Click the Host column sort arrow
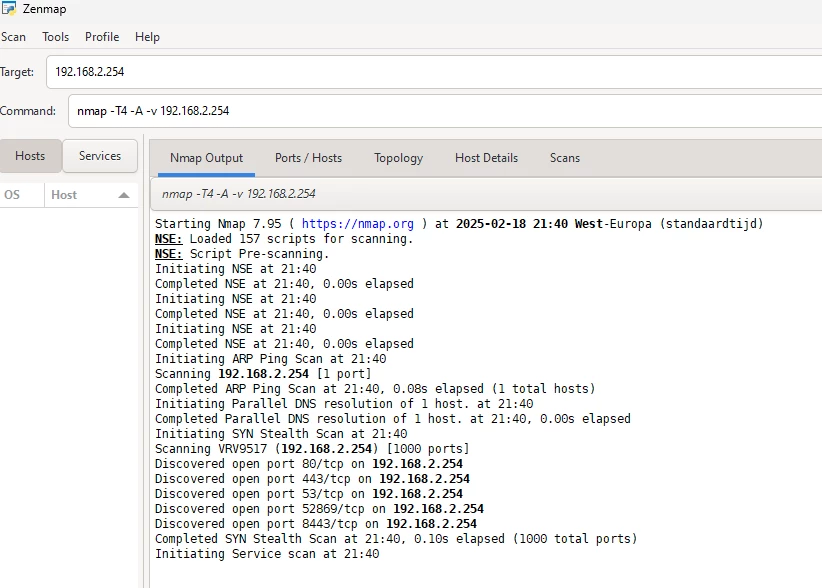 [x=124, y=195]
